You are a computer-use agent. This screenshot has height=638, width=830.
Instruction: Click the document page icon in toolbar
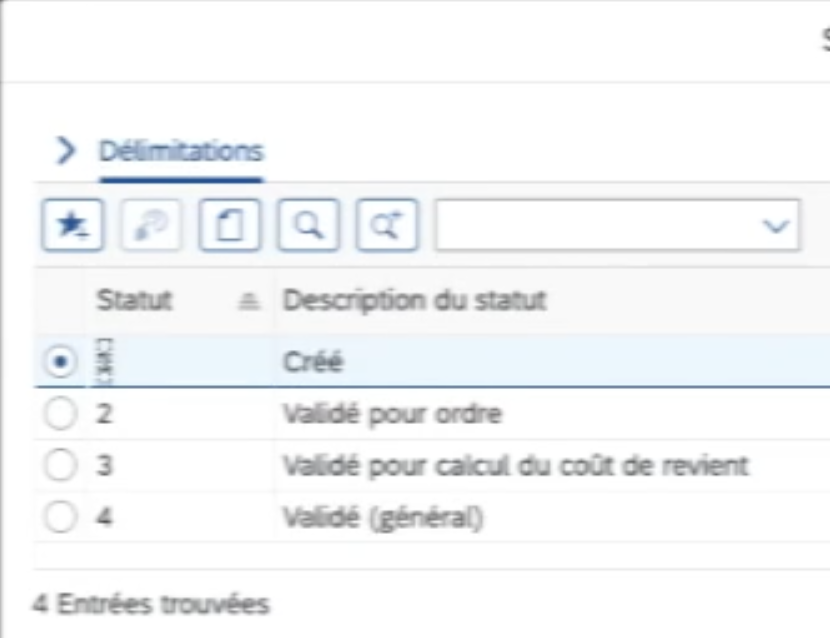coord(225,227)
